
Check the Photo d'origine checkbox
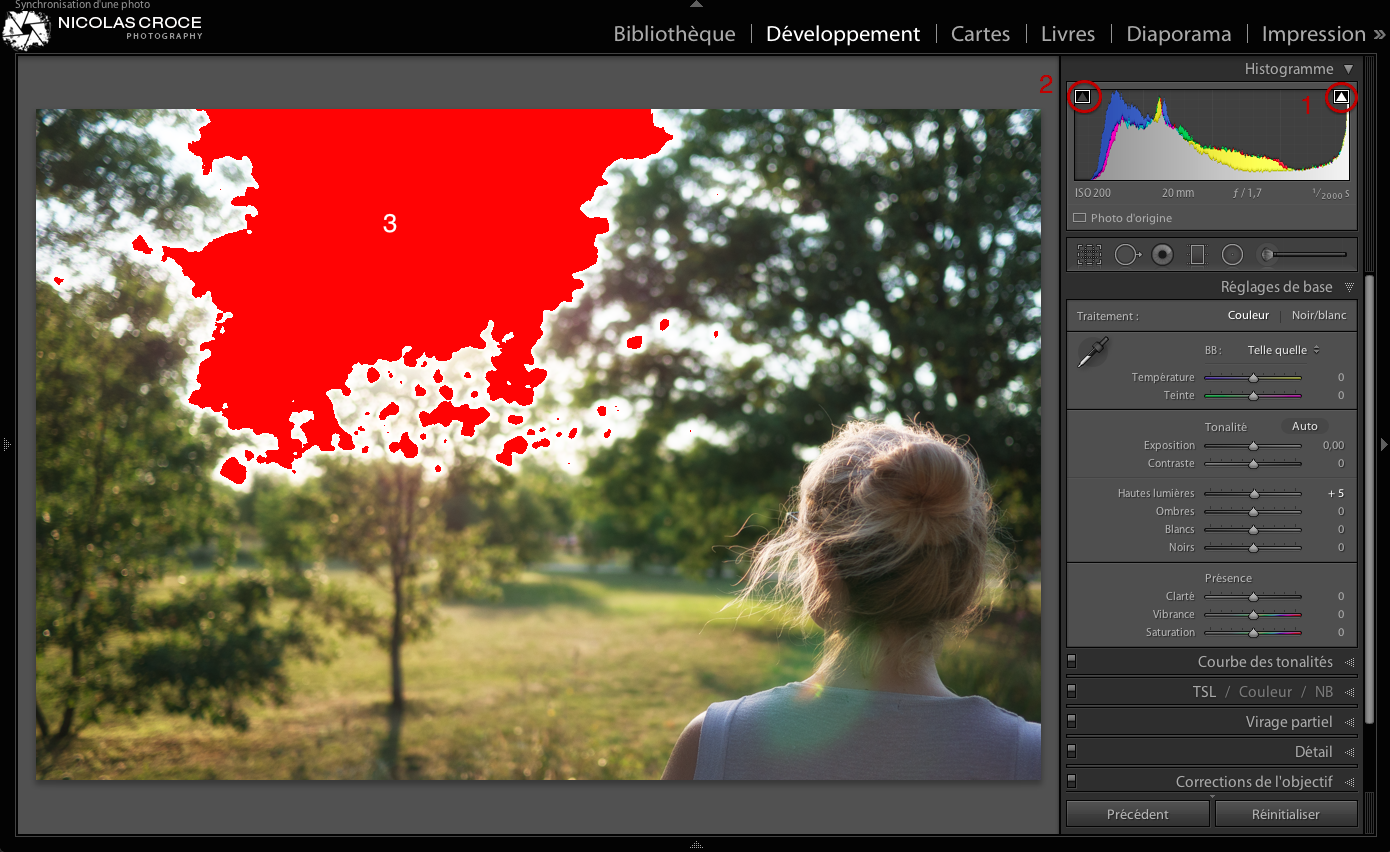tap(1080, 217)
